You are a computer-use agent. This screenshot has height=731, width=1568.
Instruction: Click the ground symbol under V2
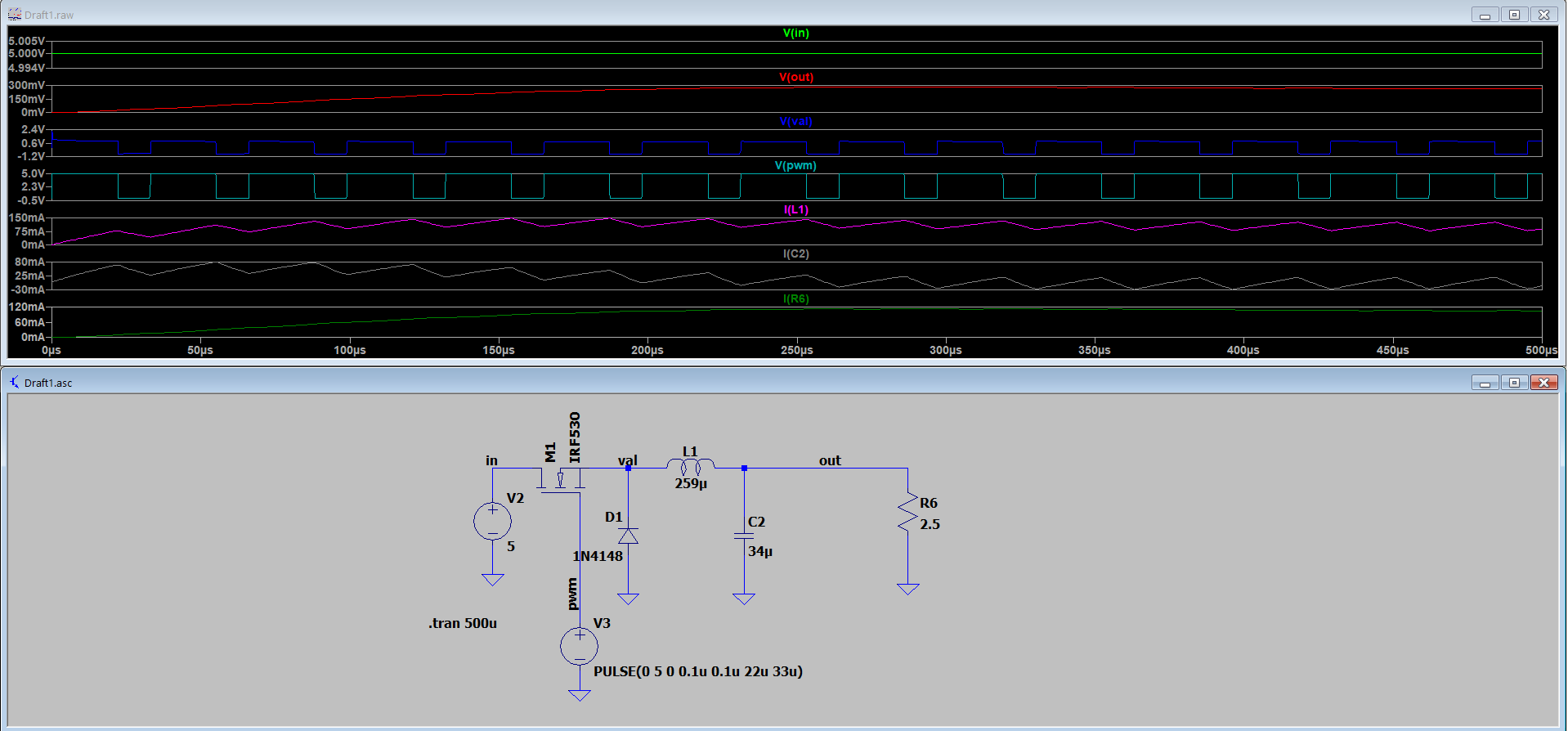pos(493,580)
